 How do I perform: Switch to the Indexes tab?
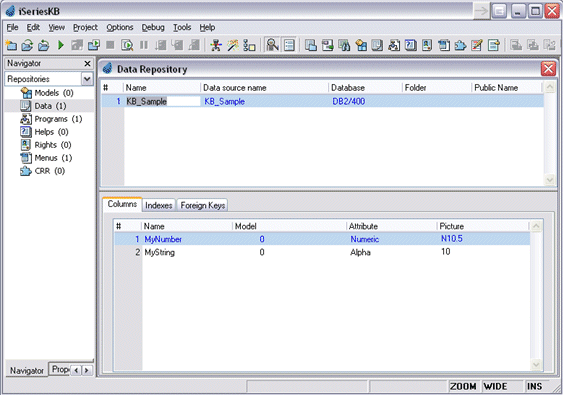(x=159, y=205)
